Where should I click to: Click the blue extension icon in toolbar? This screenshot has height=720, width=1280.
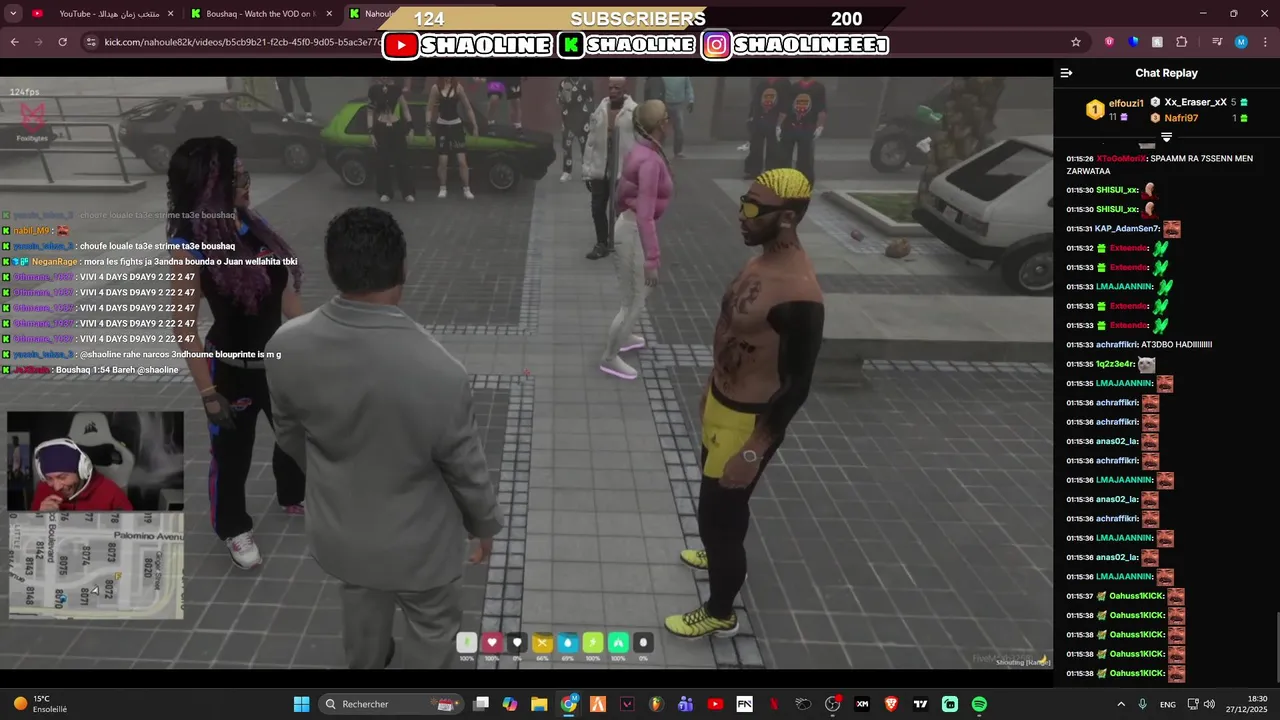[1133, 42]
